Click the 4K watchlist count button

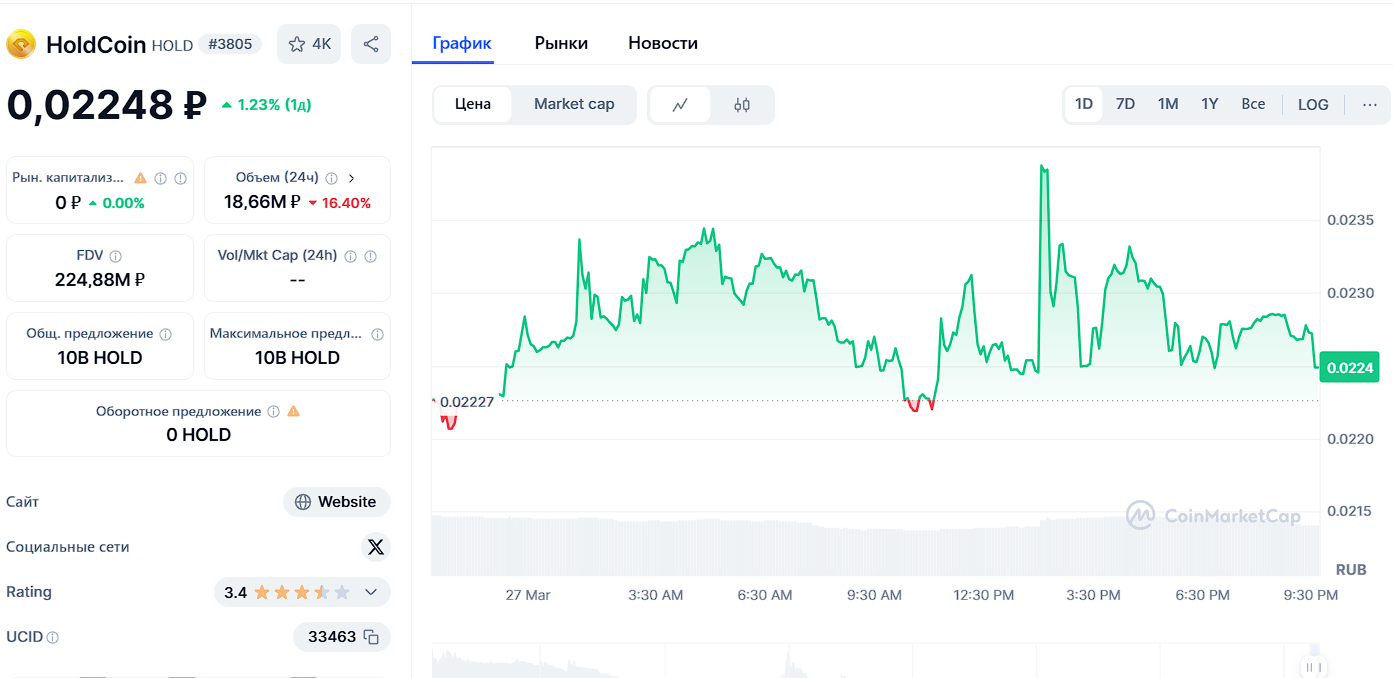point(309,44)
